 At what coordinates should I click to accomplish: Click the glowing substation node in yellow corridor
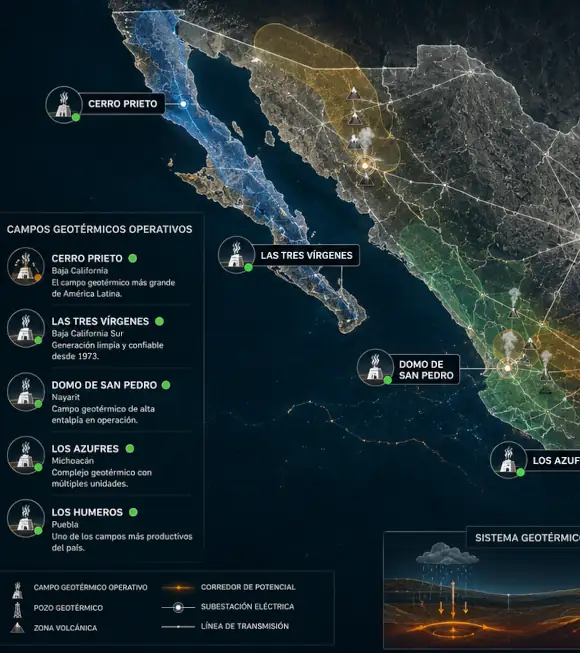point(365,166)
